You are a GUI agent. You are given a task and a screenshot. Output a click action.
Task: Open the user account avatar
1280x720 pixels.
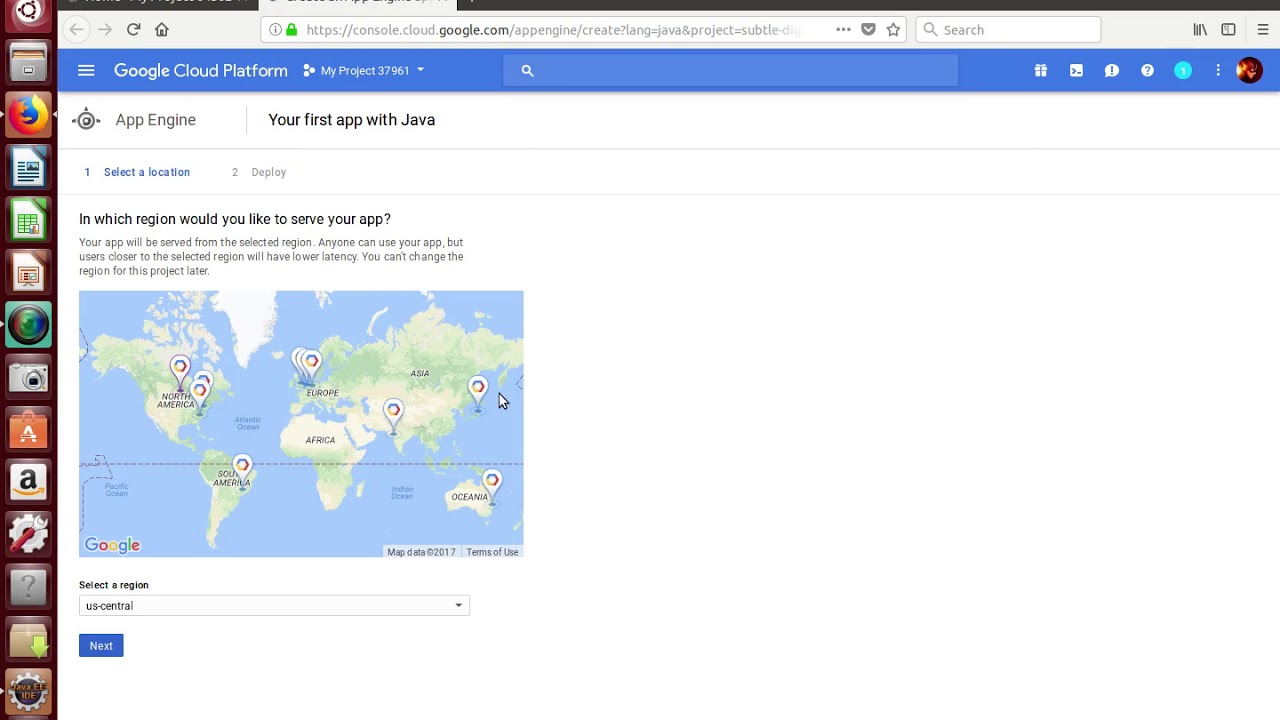click(x=1249, y=70)
